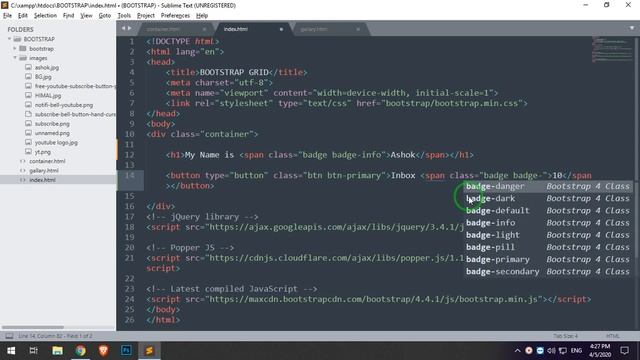This screenshot has width=640, height=360.
Task: Click the minimap code overview
Action: coord(611,49)
